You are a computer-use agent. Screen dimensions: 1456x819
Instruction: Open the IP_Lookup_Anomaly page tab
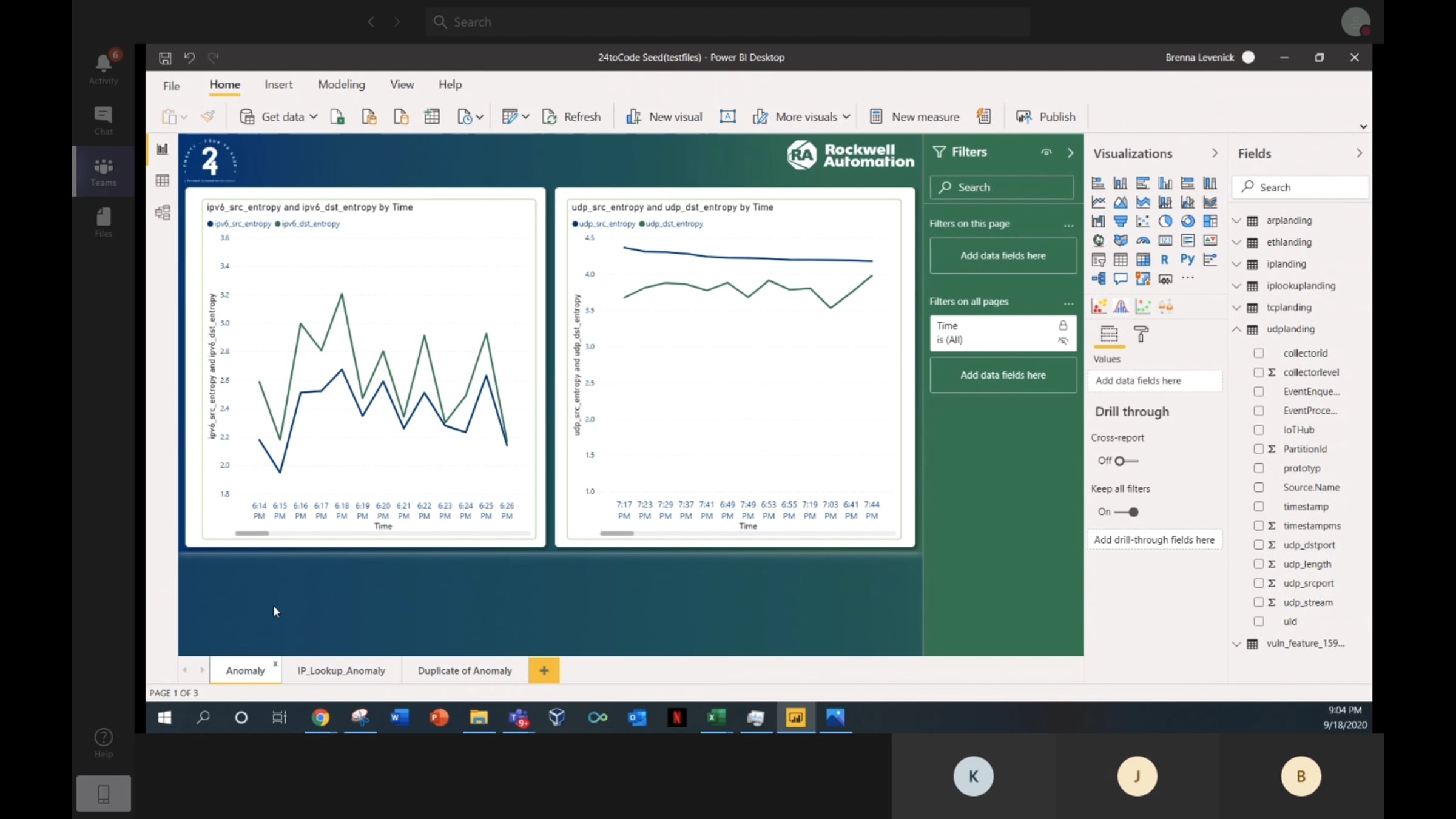(x=341, y=670)
